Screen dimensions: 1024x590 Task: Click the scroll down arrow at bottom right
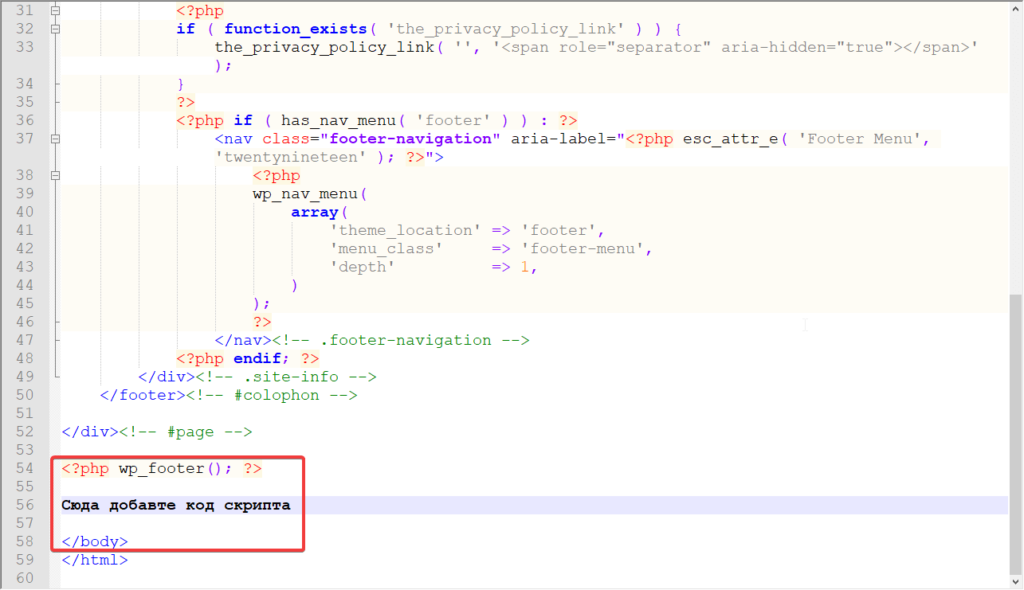click(1016, 581)
